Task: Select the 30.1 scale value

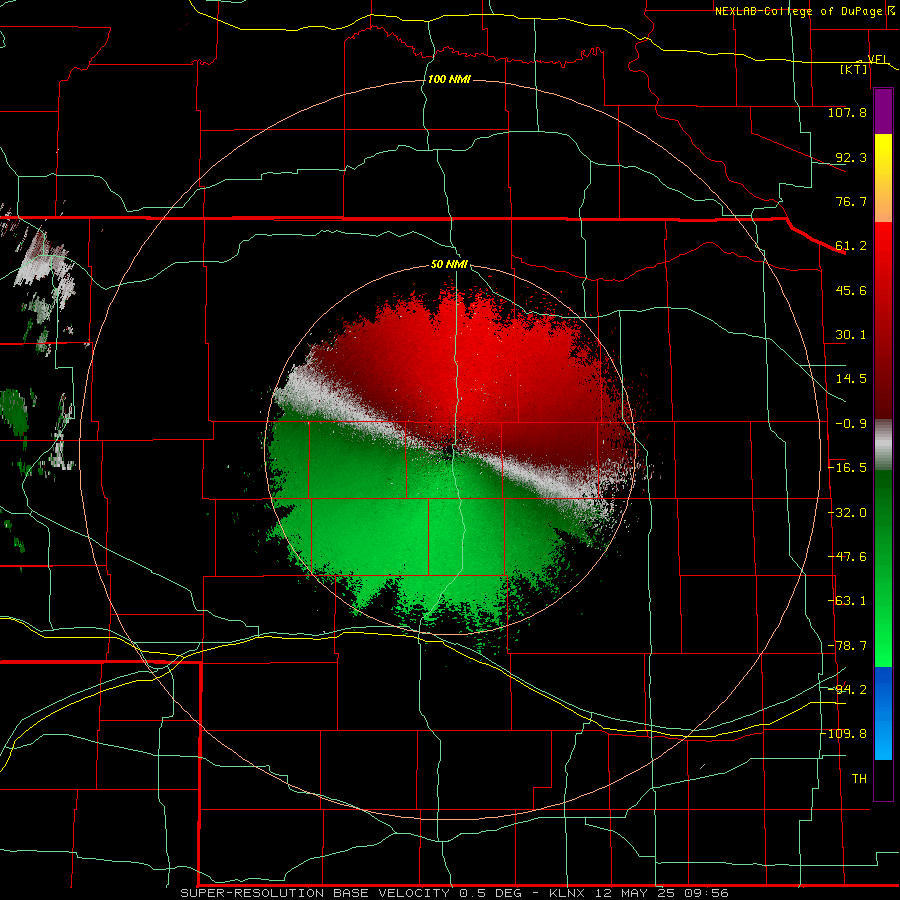Action: tap(851, 335)
